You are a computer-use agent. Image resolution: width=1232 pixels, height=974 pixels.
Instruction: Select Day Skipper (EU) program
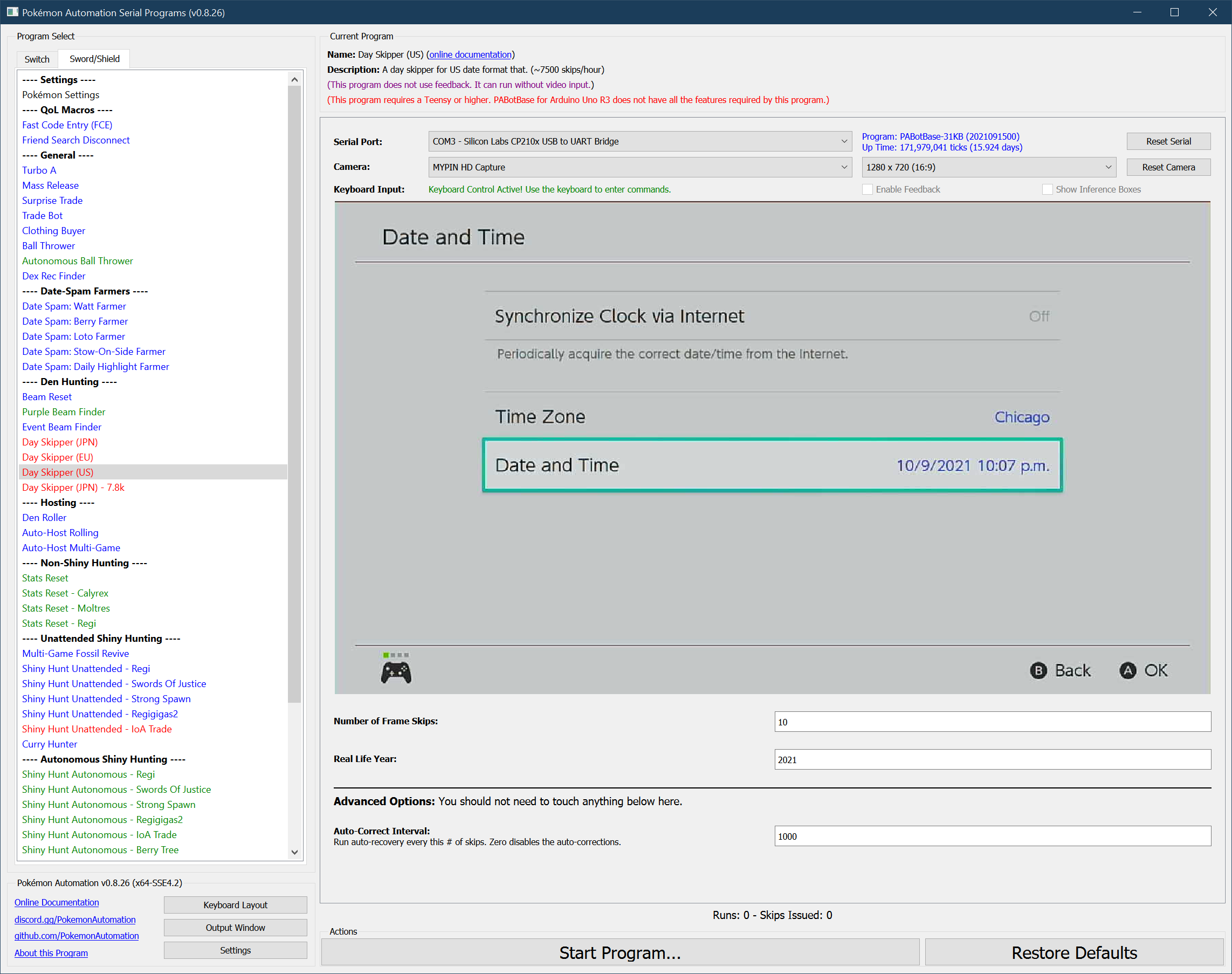pyautogui.click(x=58, y=457)
